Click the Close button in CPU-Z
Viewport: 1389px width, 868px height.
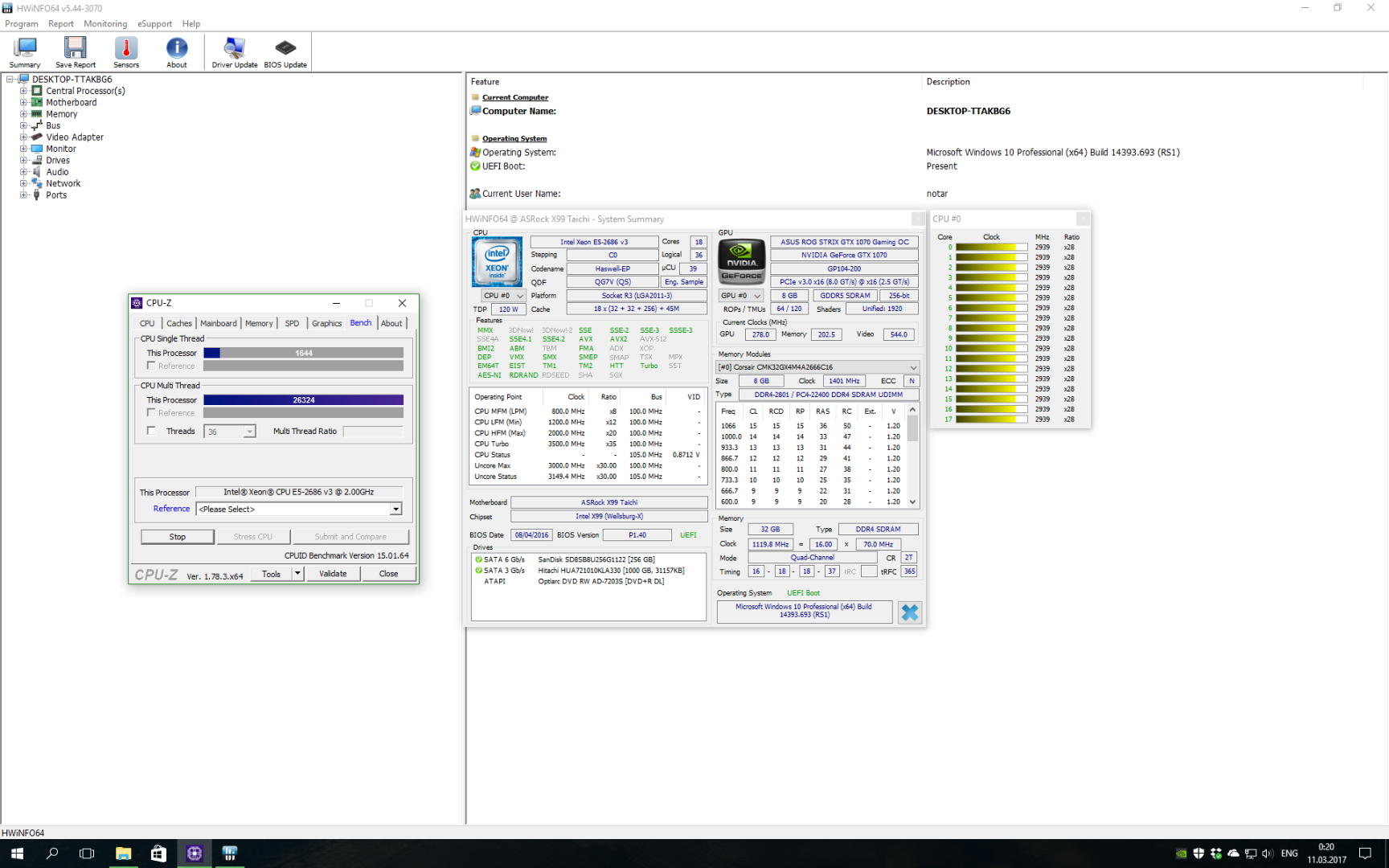point(388,574)
